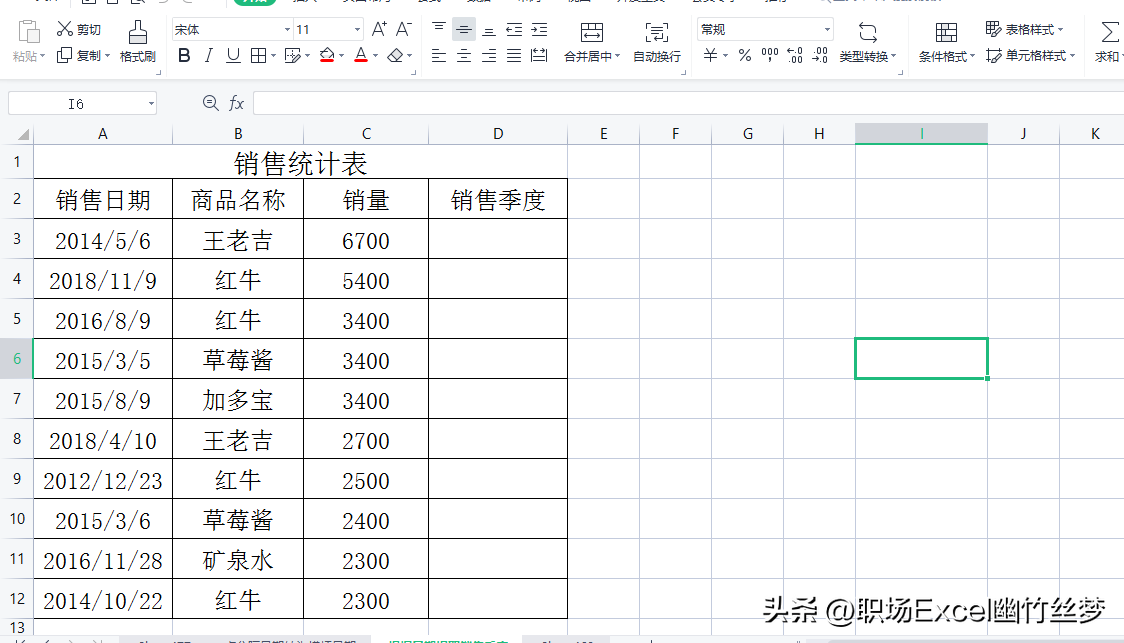This screenshot has height=643, width=1124.
Task: Click the formula bar input
Action: (688, 104)
